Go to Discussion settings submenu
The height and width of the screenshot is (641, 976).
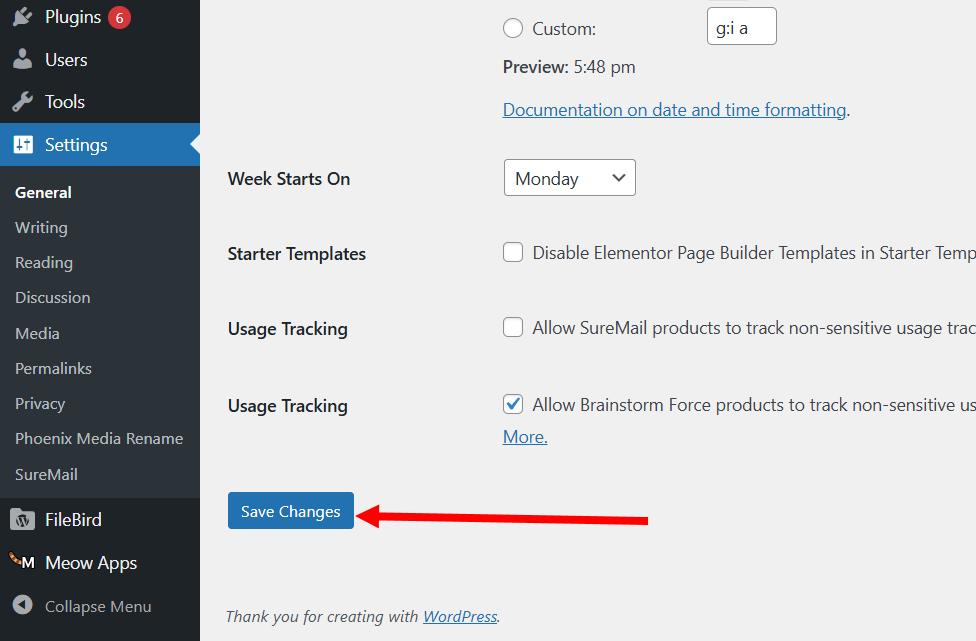(52, 297)
